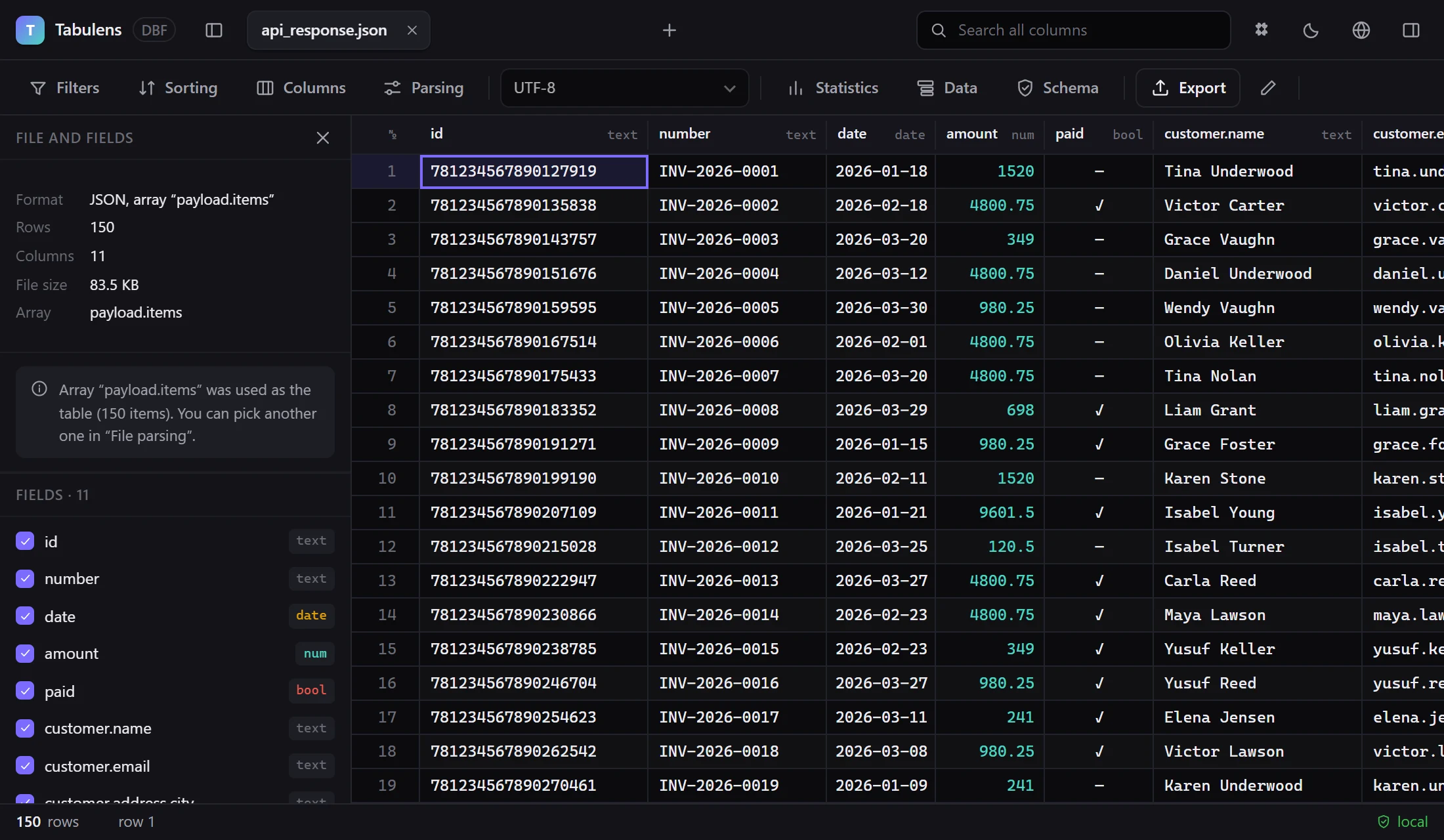Uncheck the number field checkbox
Screen dimensions: 1444x840
pos(25,579)
